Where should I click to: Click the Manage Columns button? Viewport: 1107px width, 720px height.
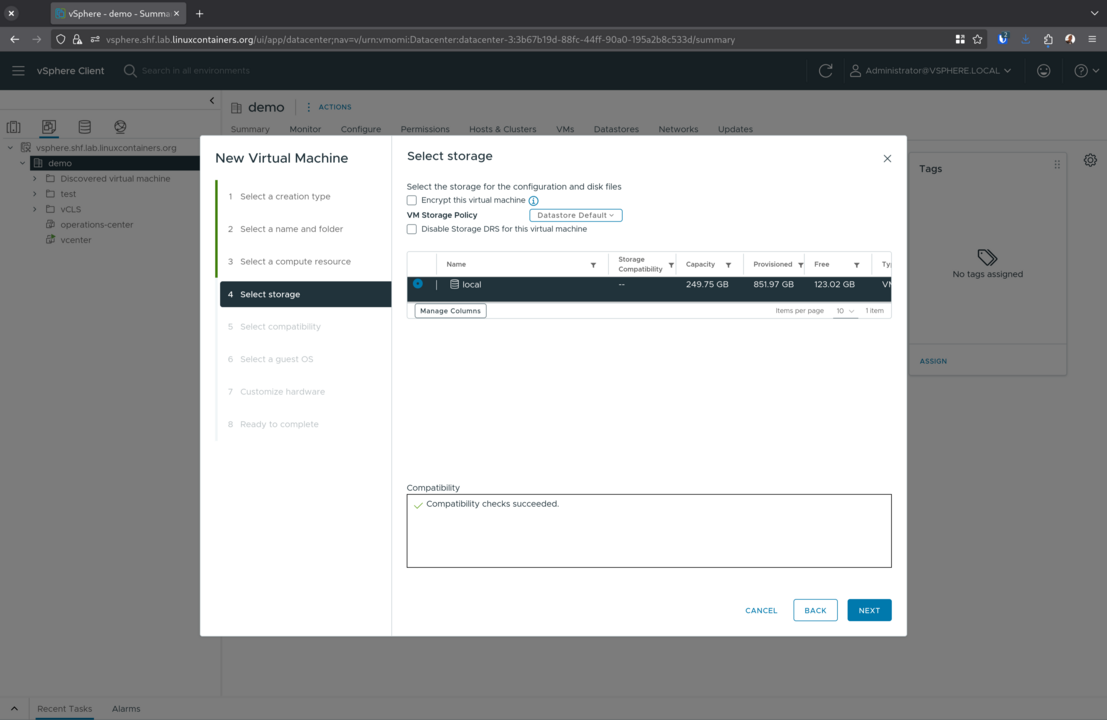(x=449, y=310)
